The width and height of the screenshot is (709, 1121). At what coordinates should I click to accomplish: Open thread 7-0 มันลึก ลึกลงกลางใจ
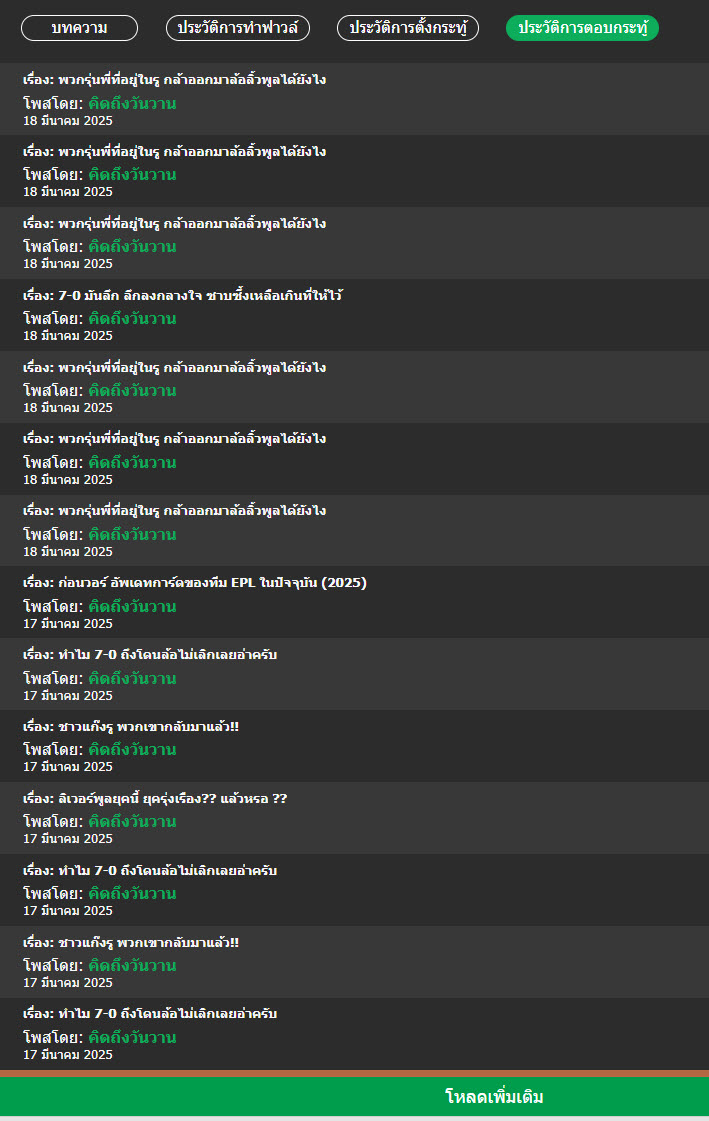[x=182, y=295]
